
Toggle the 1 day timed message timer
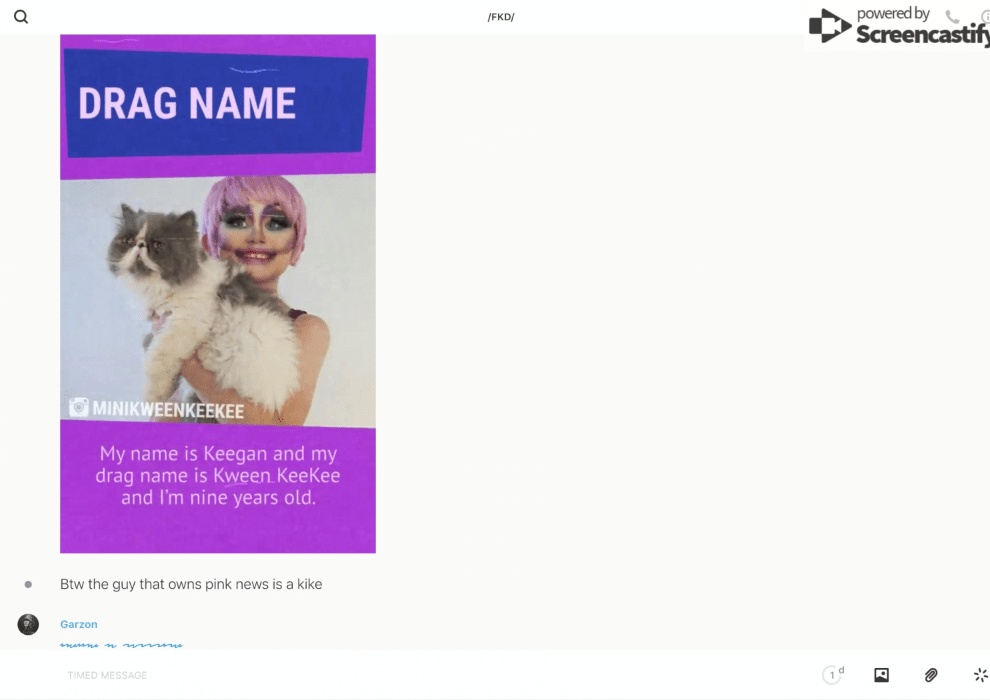click(x=833, y=675)
